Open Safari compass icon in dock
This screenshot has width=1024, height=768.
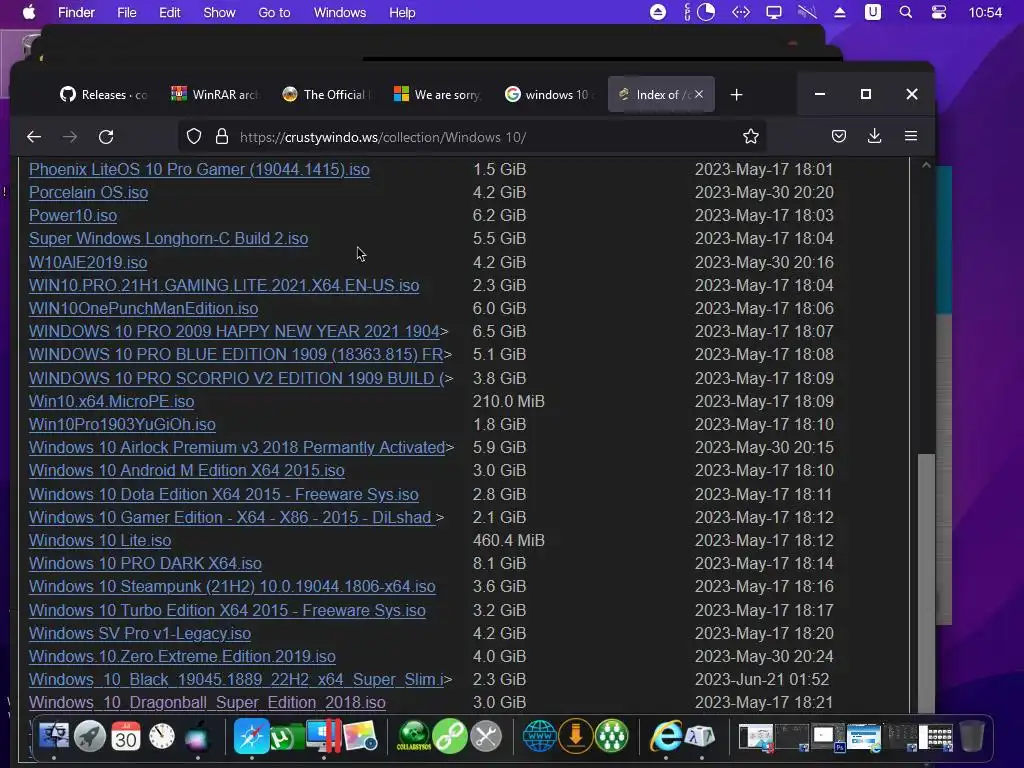251,736
